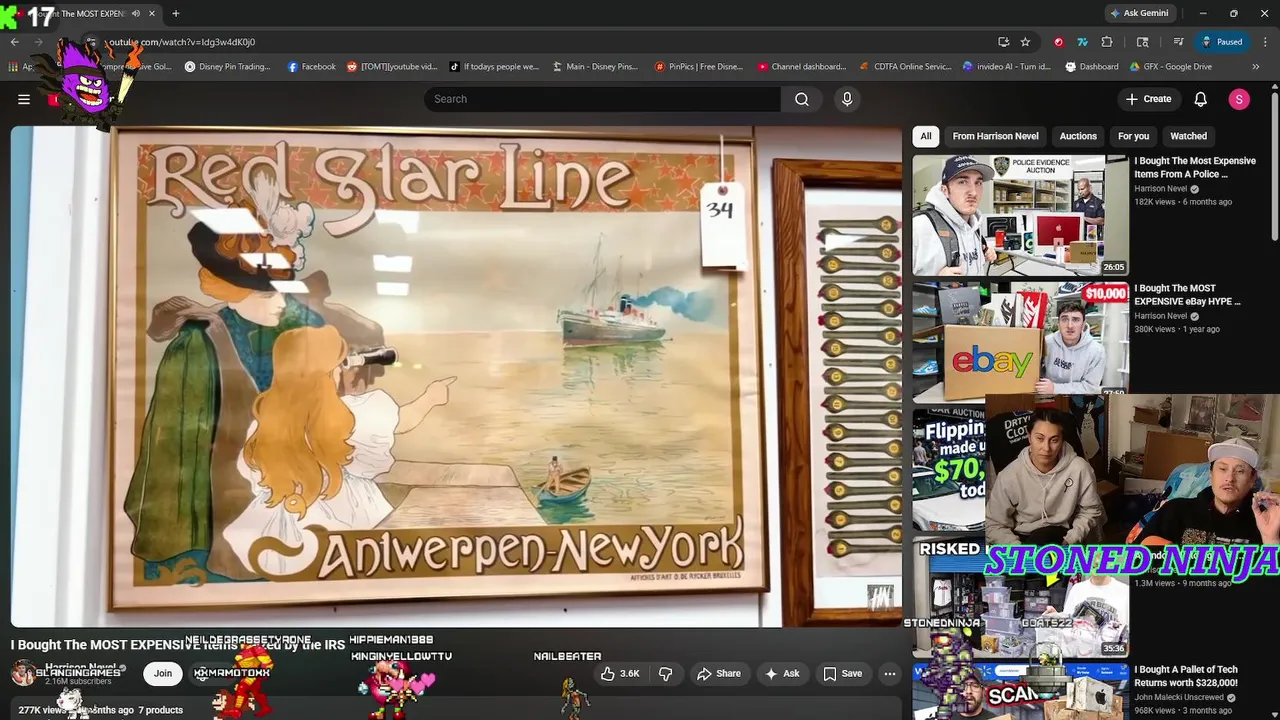Screen dimensions: 1280x720
Task: Click the Share button
Action: [718, 674]
